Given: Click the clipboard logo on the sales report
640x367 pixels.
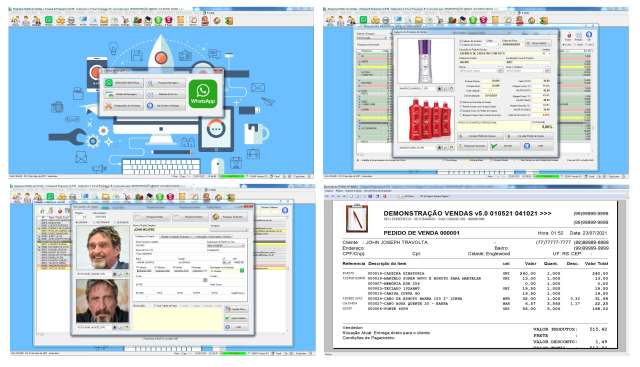Looking at the screenshot, I should [357, 219].
